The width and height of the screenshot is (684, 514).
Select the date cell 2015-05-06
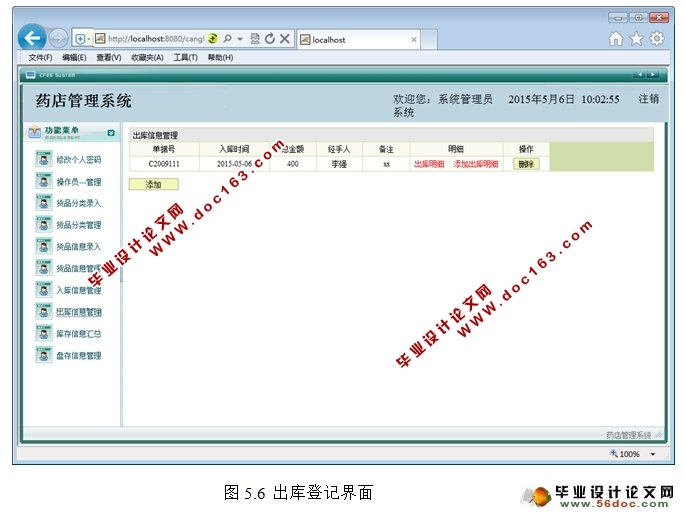(234, 164)
